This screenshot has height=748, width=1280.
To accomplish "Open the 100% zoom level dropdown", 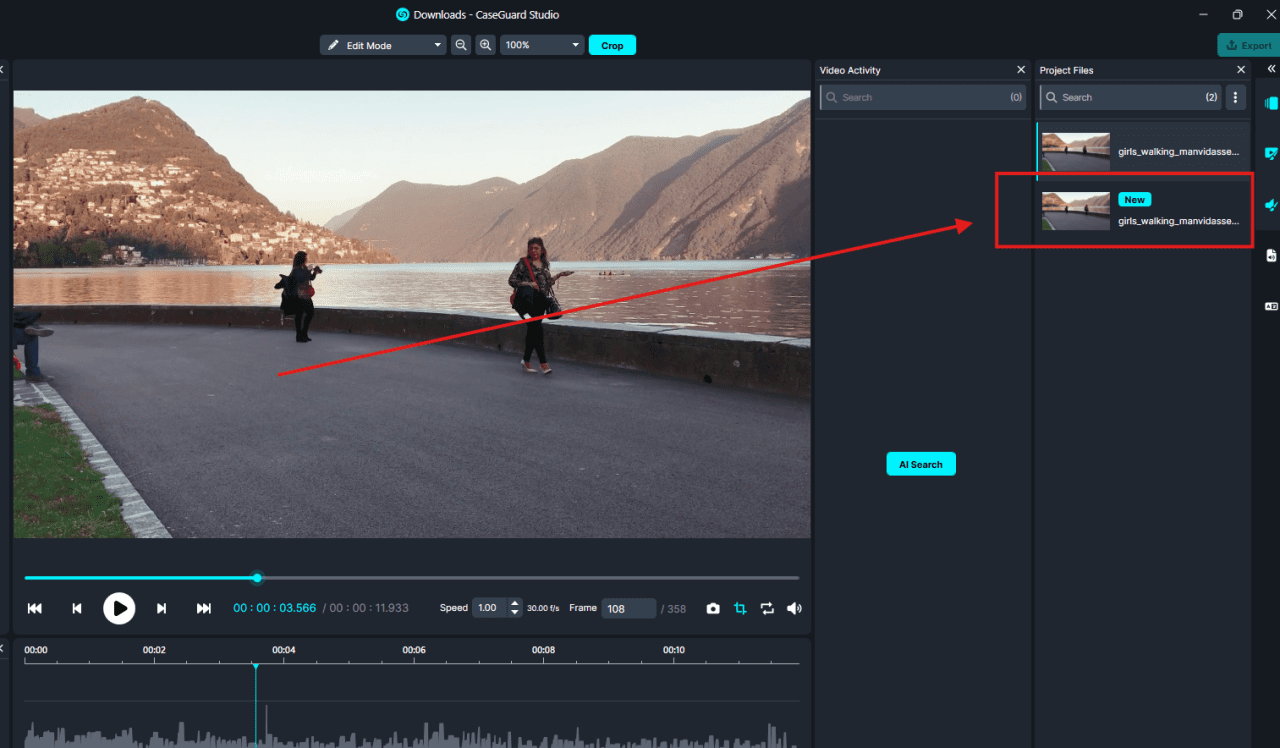I will pyautogui.click(x=542, y=45).
